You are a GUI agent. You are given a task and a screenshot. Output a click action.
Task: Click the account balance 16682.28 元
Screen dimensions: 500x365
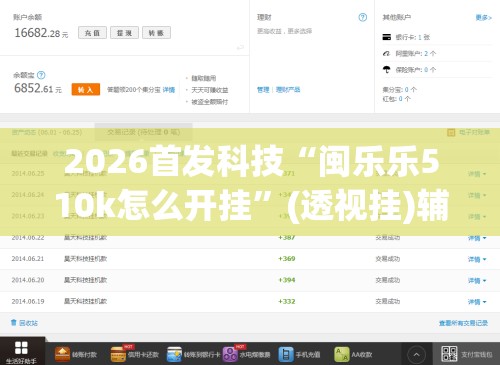[x=41, y=33]
